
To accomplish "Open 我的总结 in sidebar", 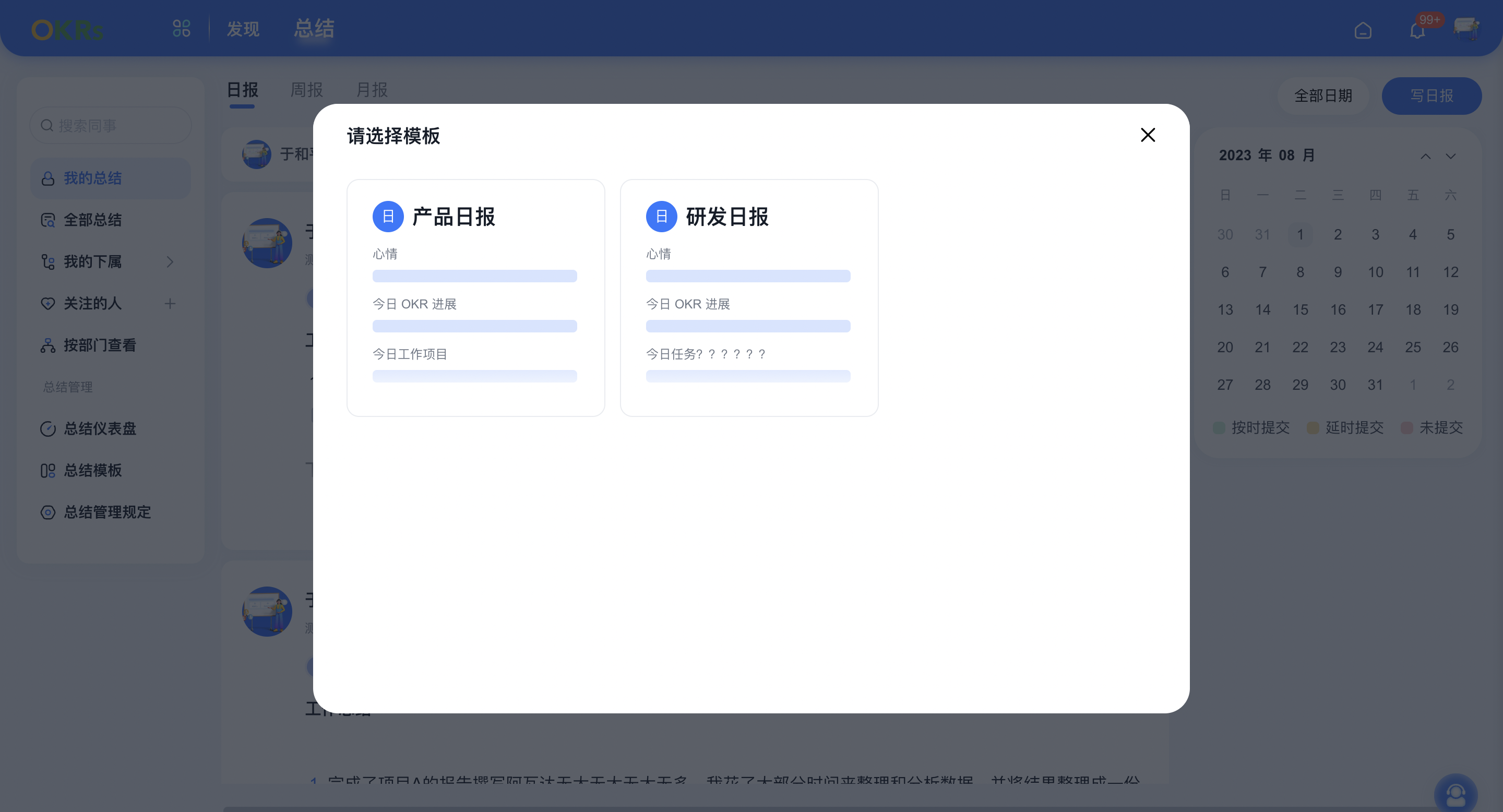I will 110,178.
